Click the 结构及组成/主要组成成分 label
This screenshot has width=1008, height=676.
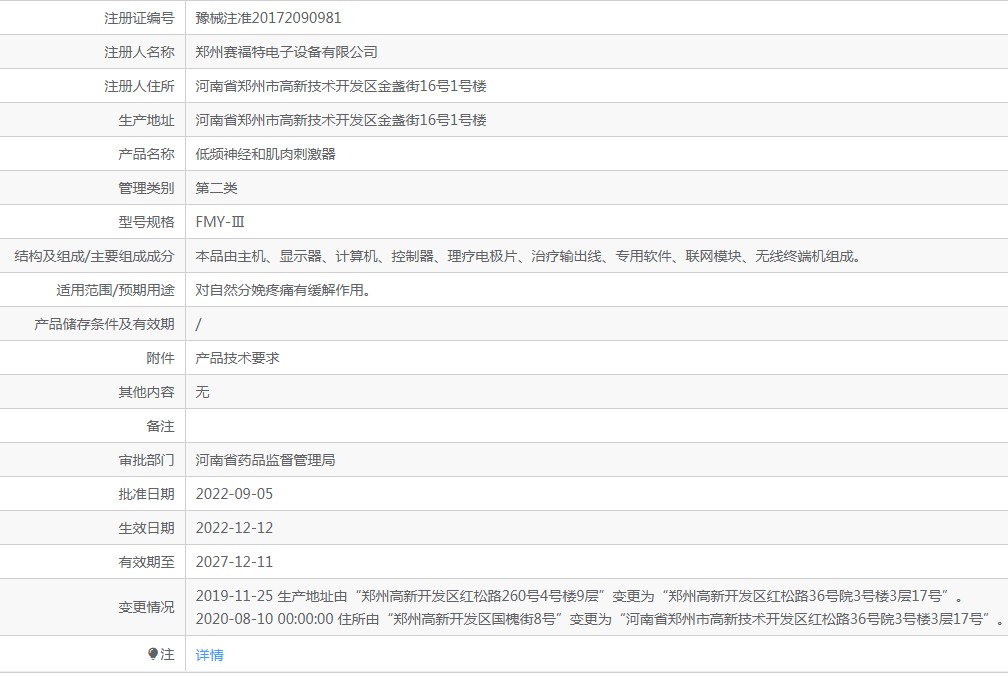pyautogui.click(x=94, y=256)
